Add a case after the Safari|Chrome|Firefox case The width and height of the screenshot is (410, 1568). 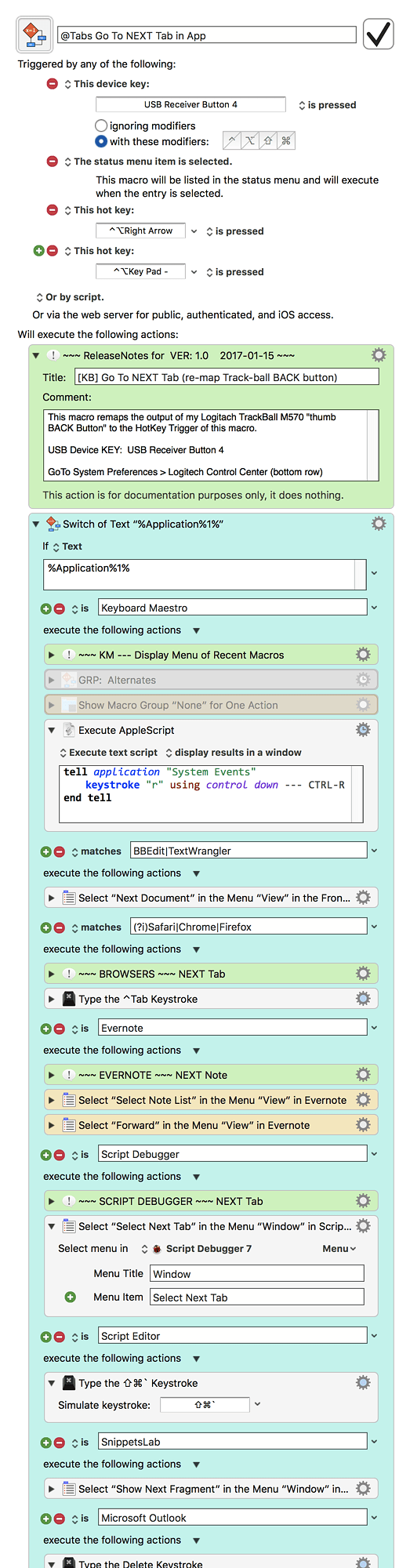(45, 927)
